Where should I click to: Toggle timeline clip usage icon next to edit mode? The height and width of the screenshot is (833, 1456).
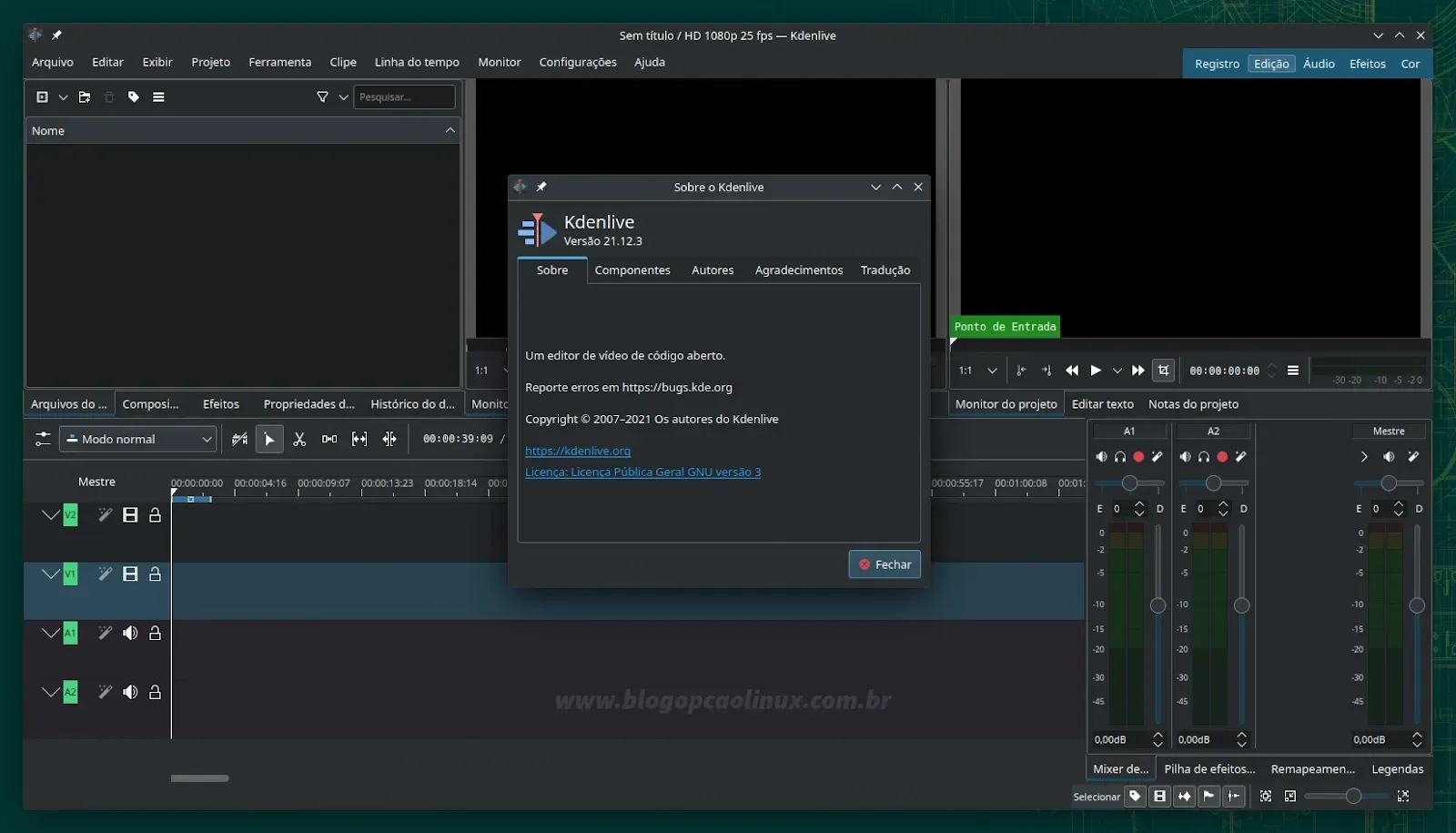[239, 439]
